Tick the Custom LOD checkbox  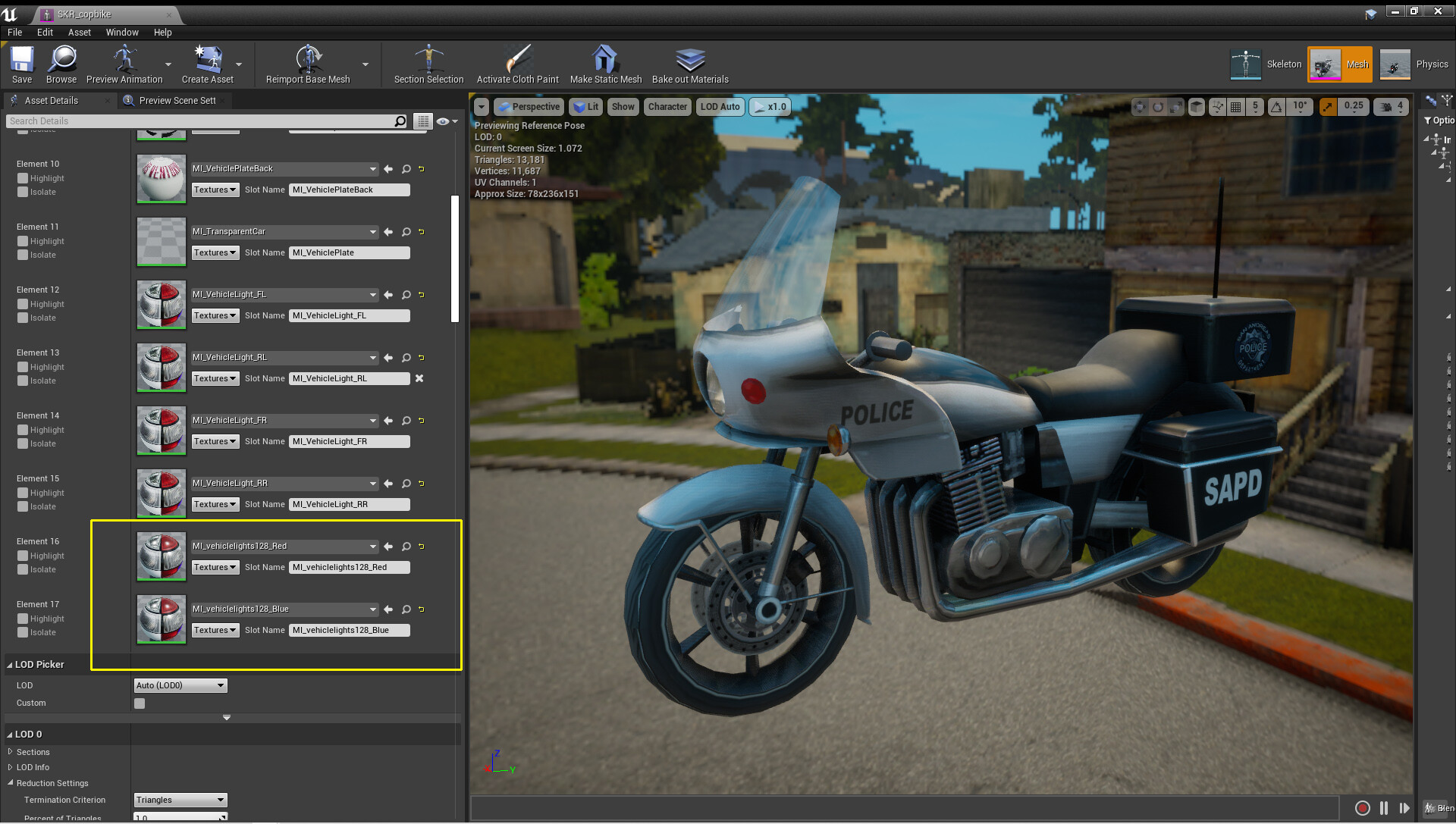click(x=140, y=703)
